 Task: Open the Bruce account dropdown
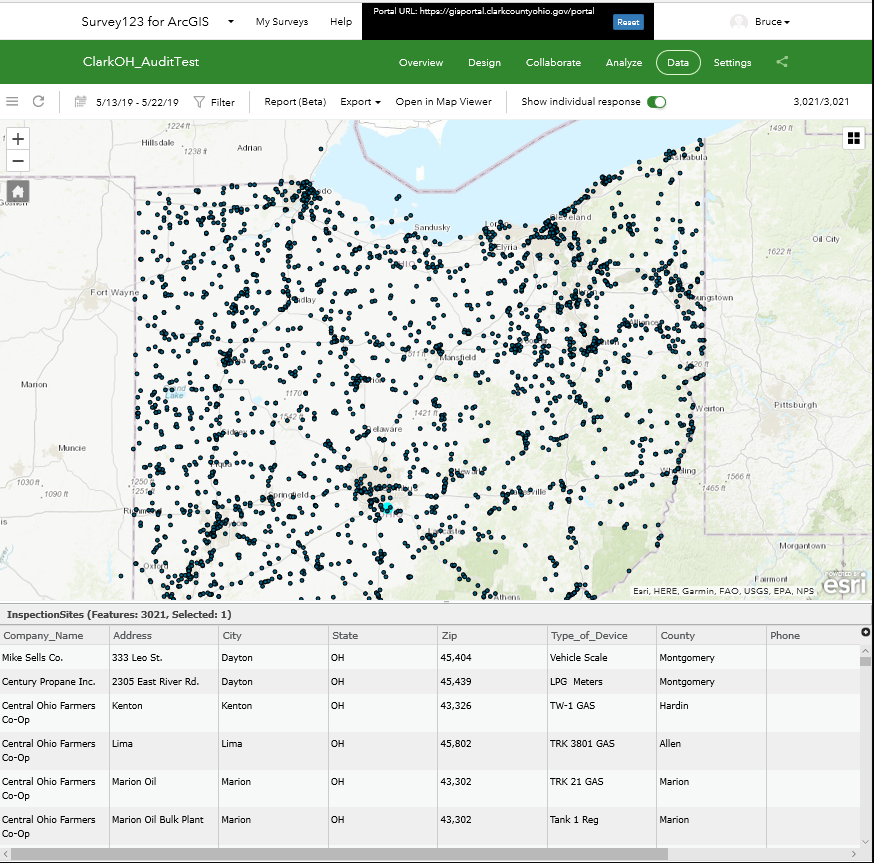pos(772,22)
